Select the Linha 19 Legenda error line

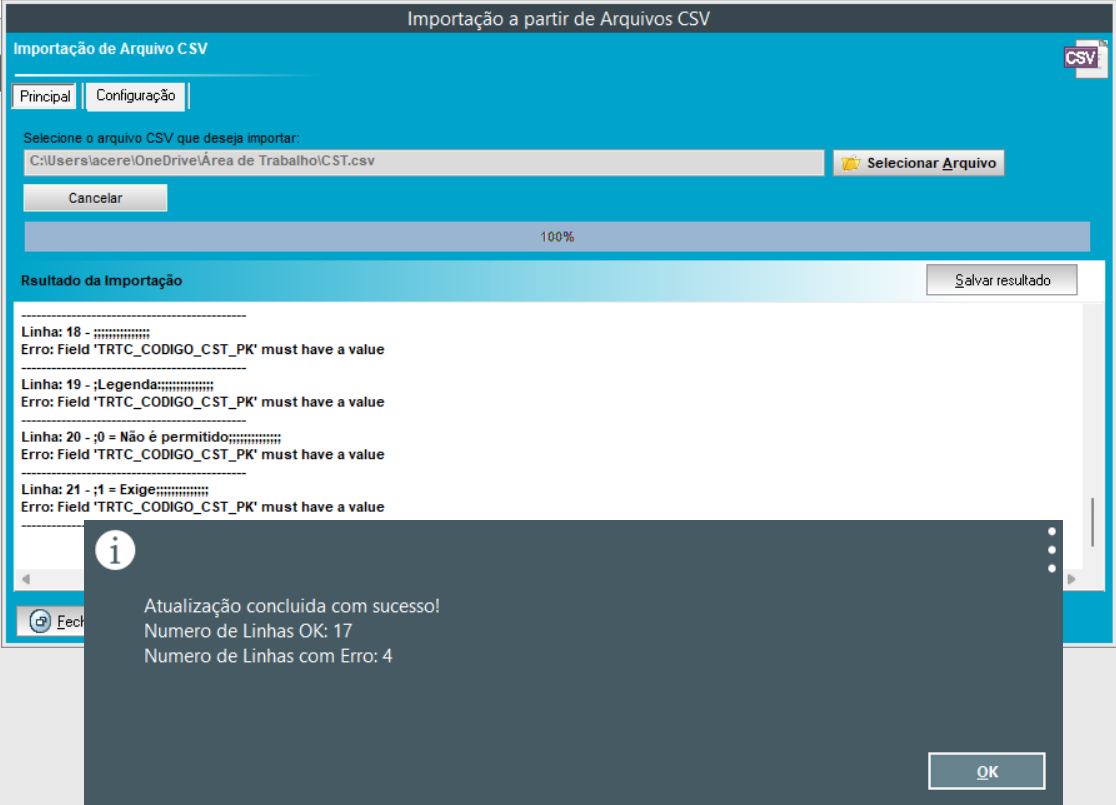[117, 384]
